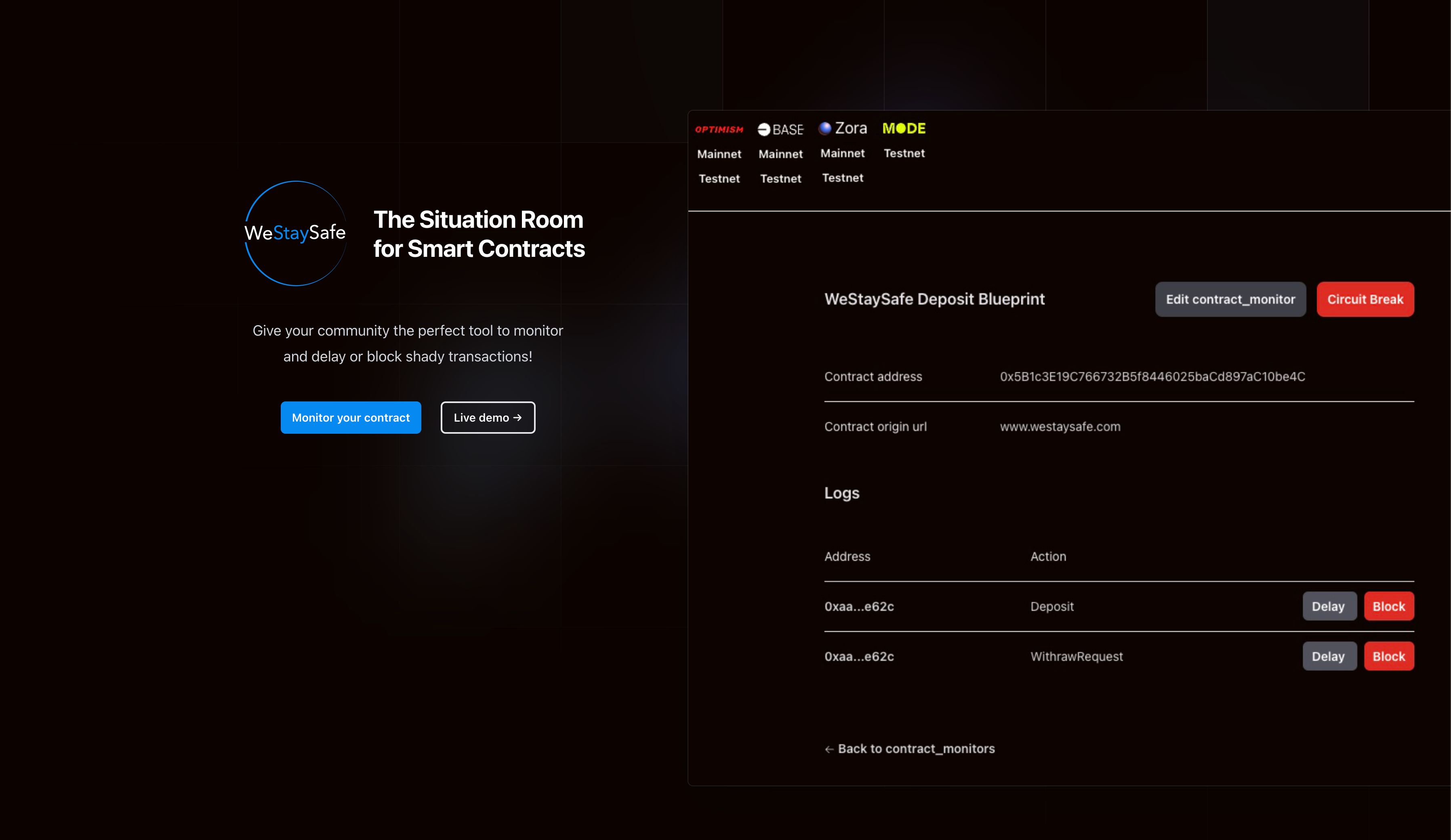This screenshot has width=1451, height=840.
Task: Click the WithrawRequest action text
Action: 1077,656
